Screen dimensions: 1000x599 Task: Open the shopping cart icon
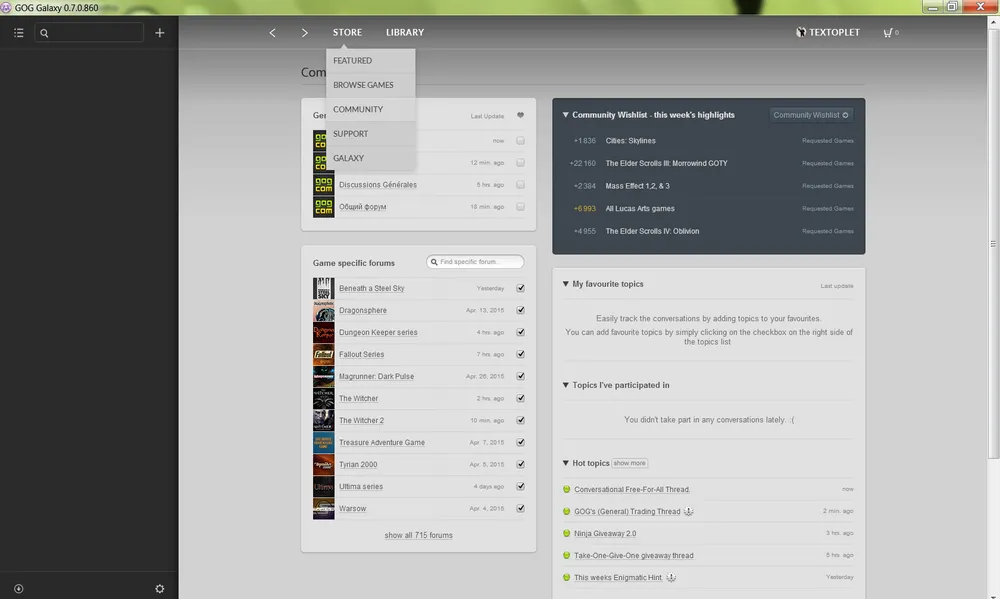(x=887, y=33)
